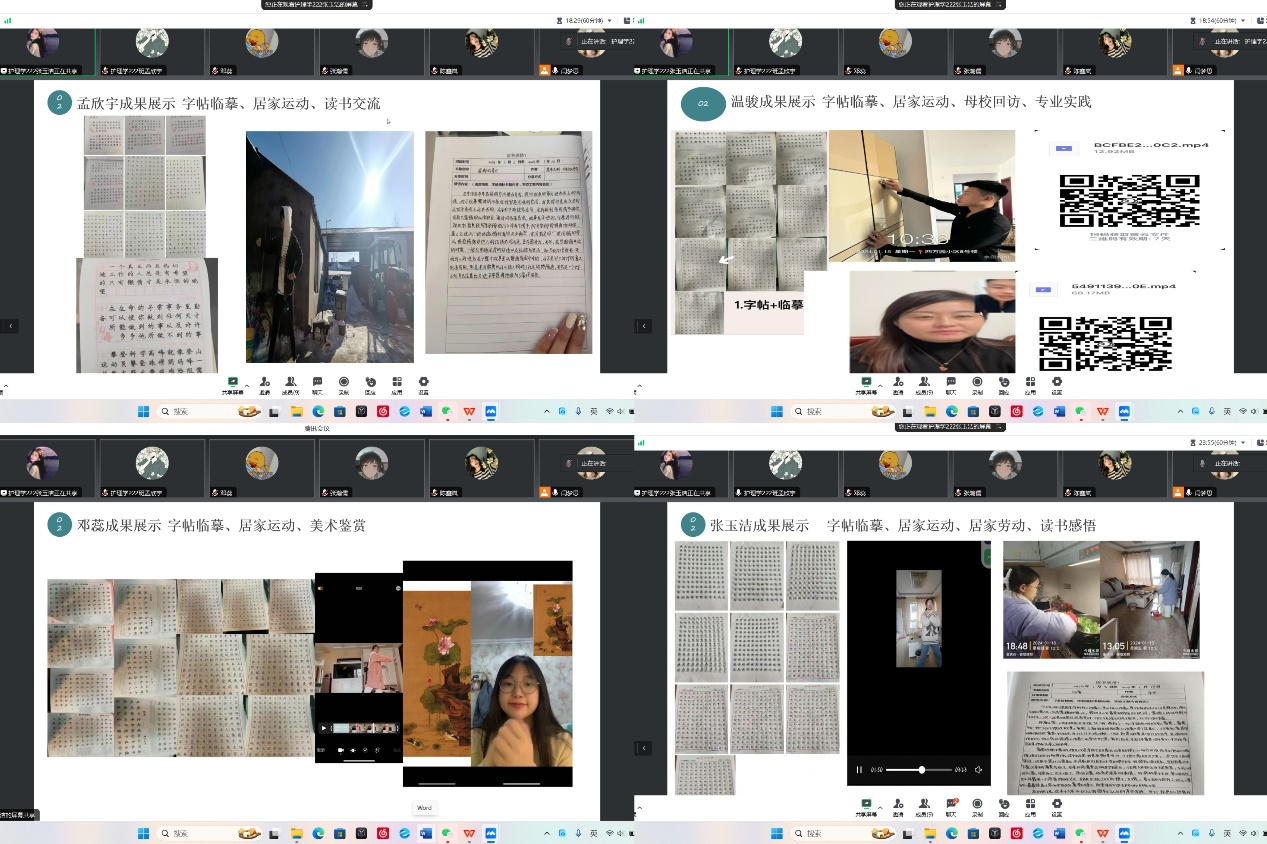Screen dimensions: 1267x844
Task: Open Members panel under 孟欣宇 slide
Action: tap(291, 383)
